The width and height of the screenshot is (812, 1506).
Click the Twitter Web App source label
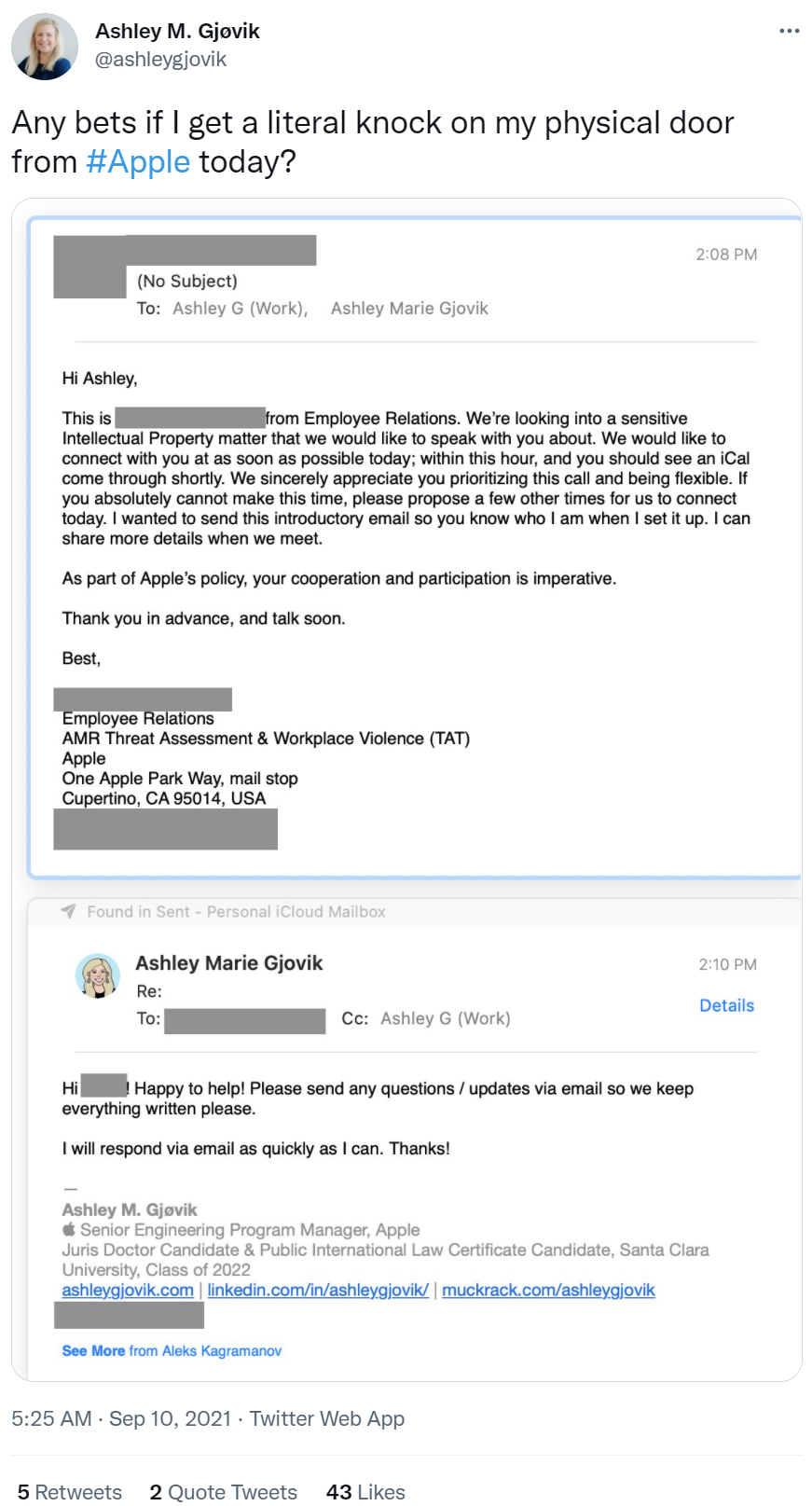327,1418
